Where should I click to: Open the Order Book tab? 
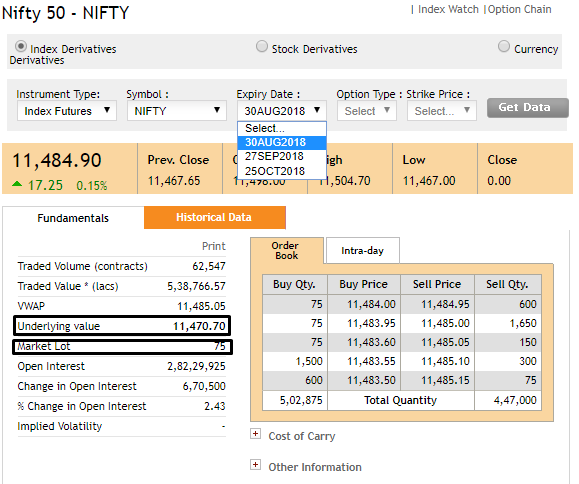tap(287, 251)
